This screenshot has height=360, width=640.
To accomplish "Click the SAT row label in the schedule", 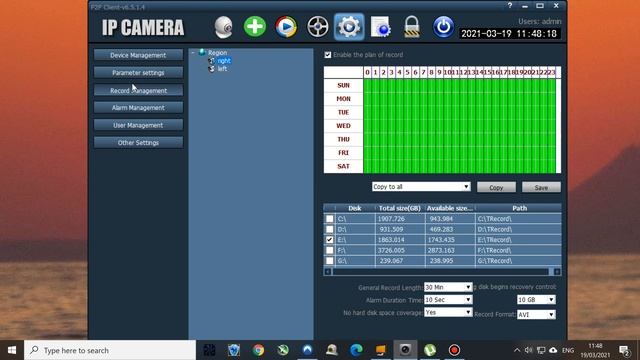I will [x=343, y=166].
